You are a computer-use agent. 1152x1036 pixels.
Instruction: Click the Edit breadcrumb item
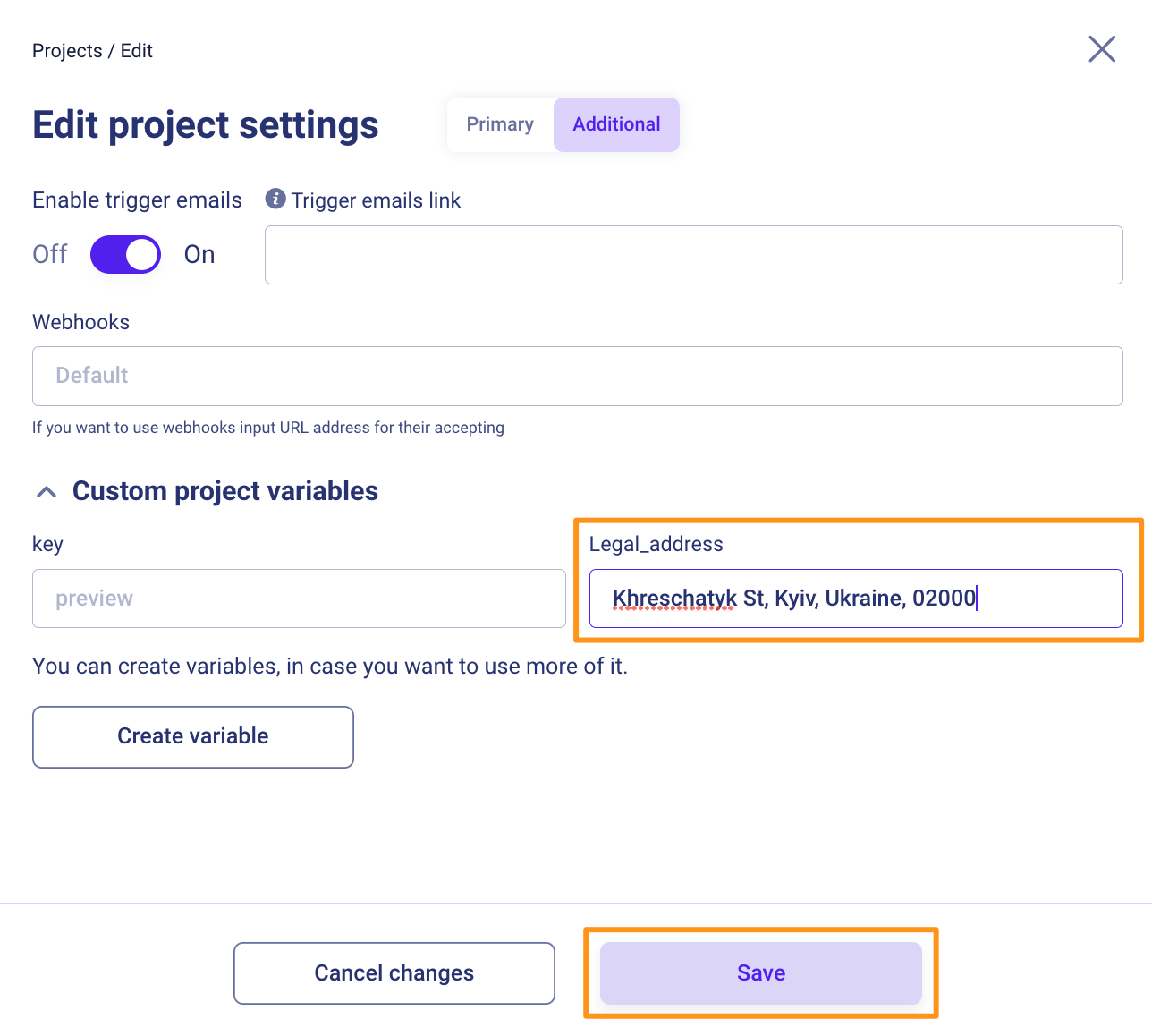(x=137, y=51)
